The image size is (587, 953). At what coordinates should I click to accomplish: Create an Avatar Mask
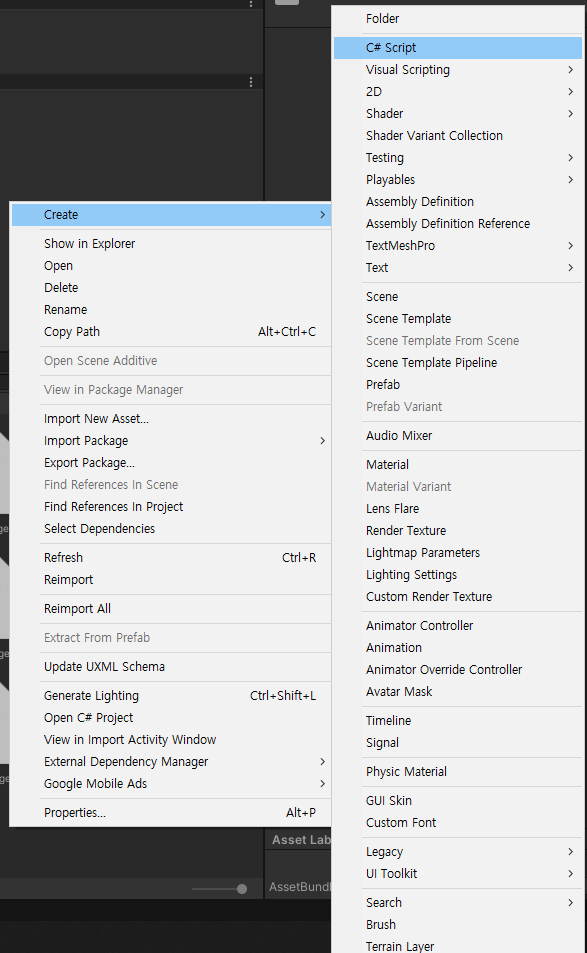(x=458, y=692)
